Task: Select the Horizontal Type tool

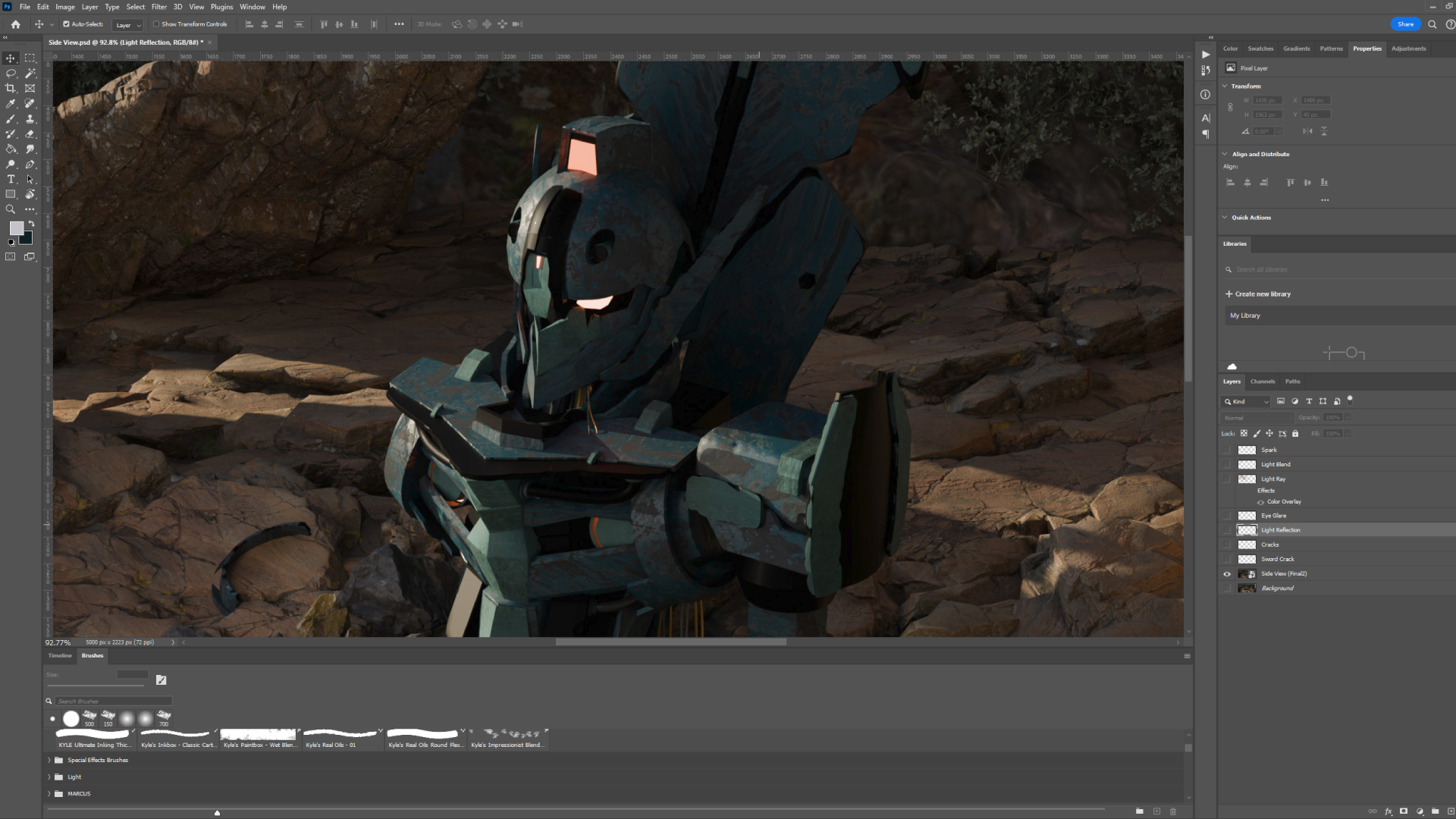Action: pyautogui.click(x=11, y=180)
